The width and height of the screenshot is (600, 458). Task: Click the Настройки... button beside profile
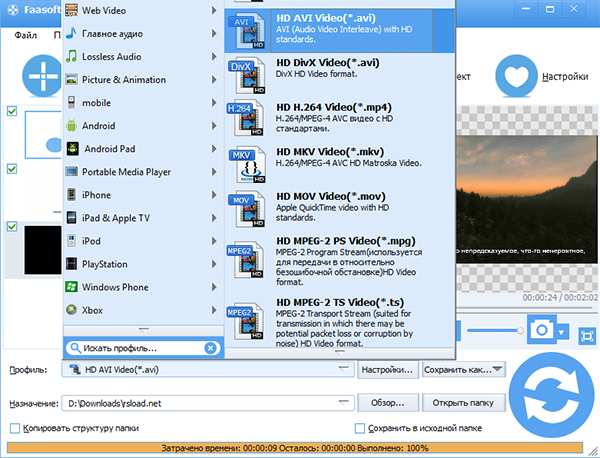387,370
